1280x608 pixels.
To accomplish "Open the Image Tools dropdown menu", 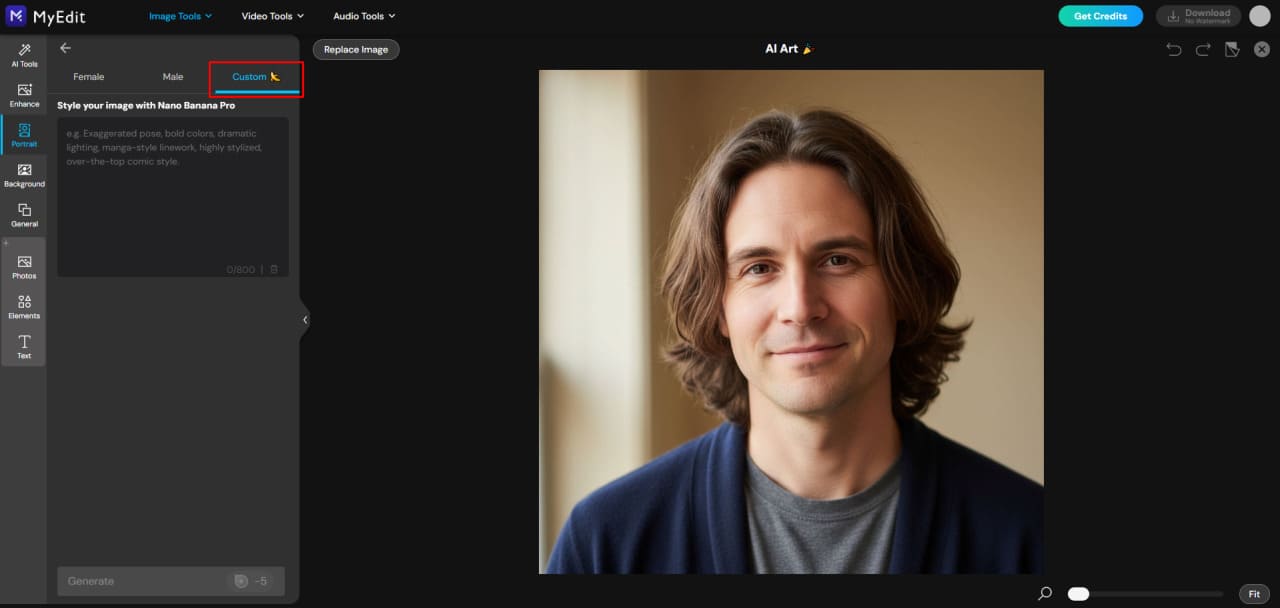I will [180, 16].
